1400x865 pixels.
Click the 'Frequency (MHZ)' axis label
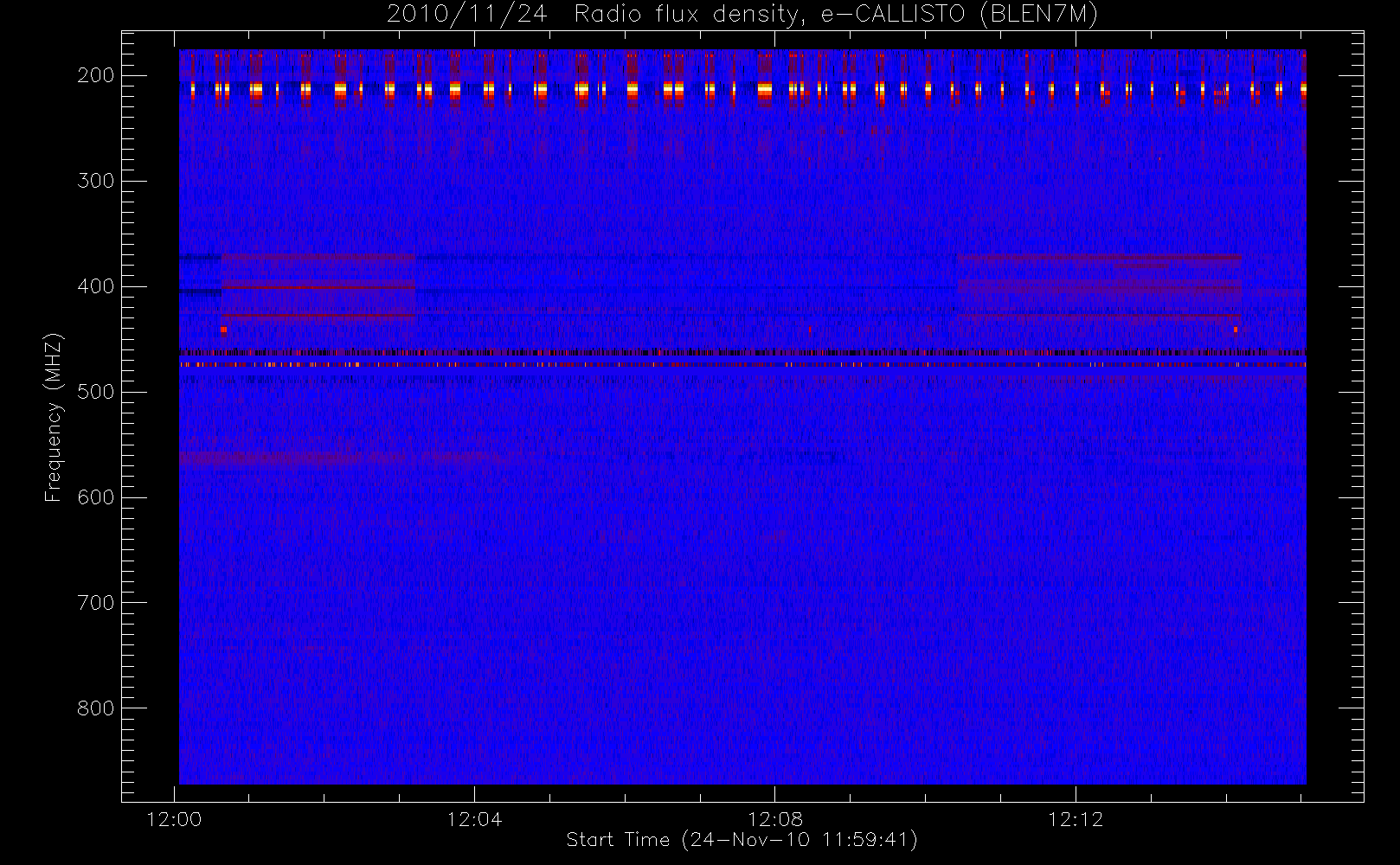(54, 417)
